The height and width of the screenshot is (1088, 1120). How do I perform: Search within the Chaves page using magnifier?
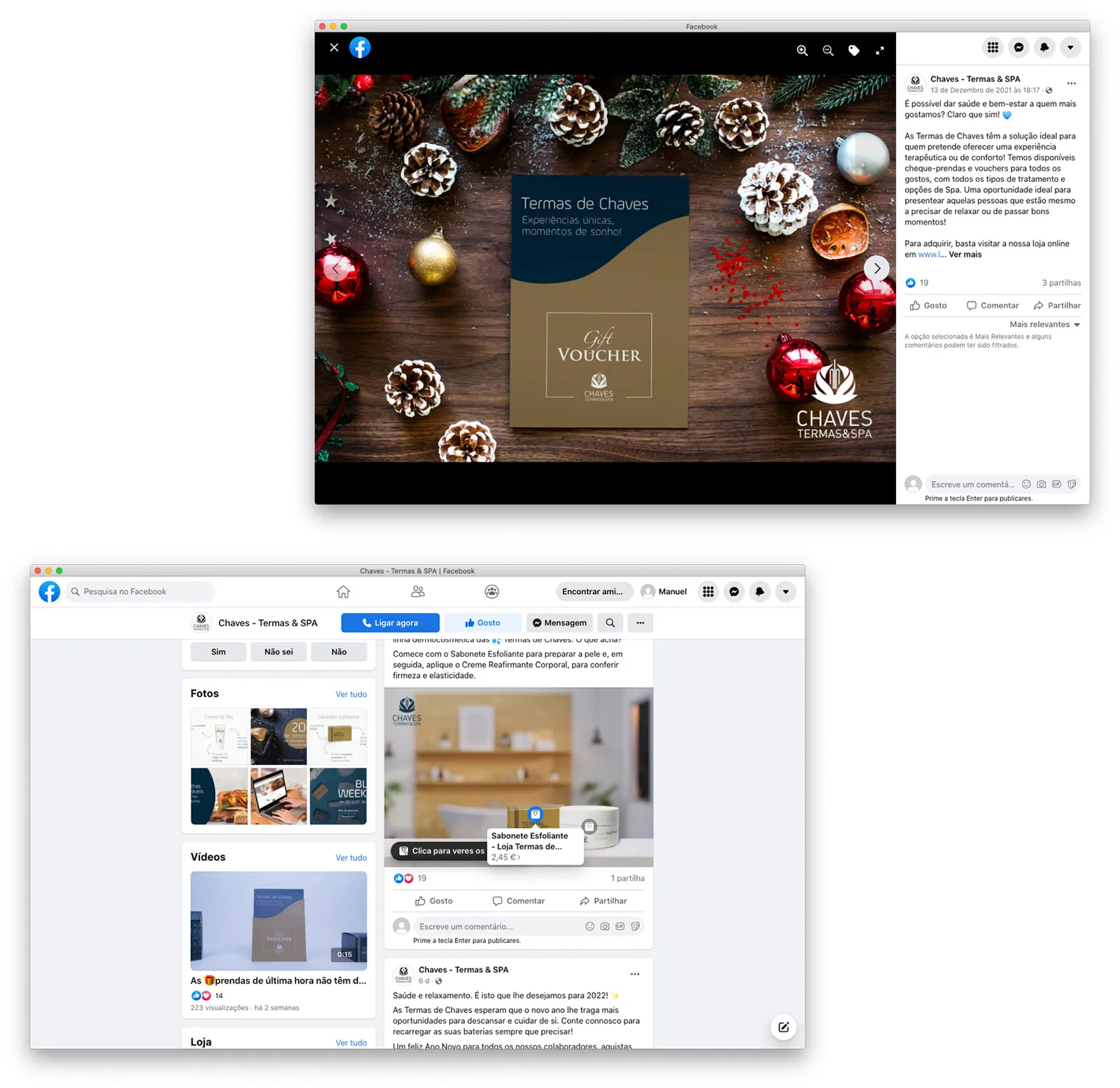tap(610, 623)
